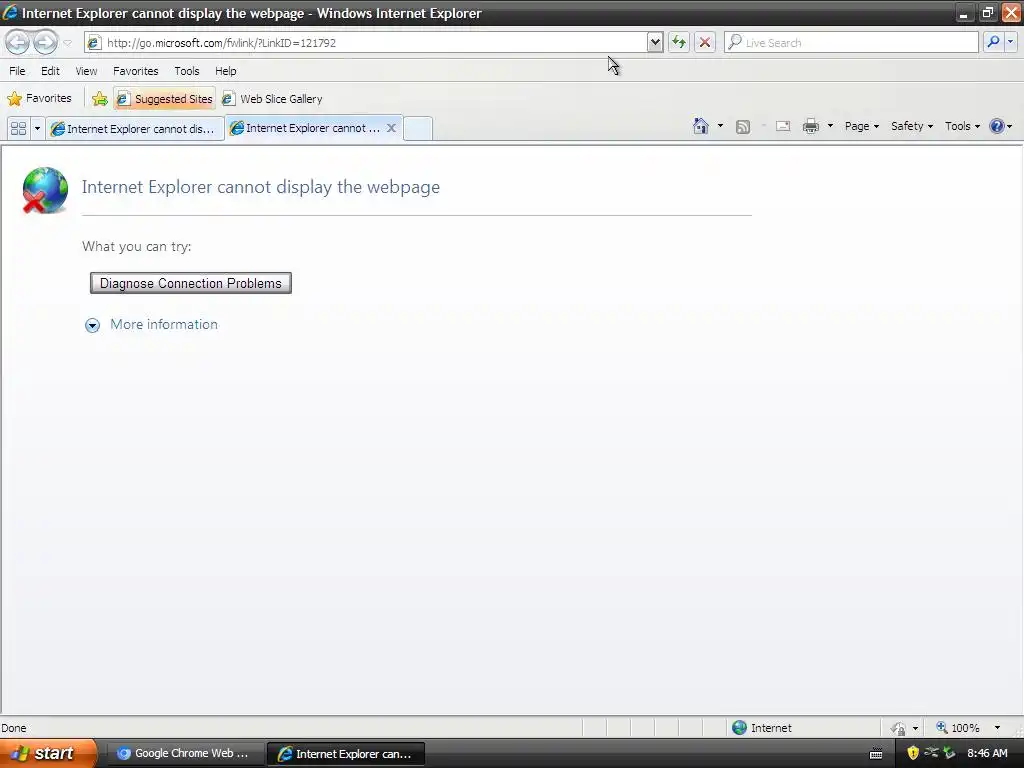Viewport: 1024px width, 768px height.
Task: Open Web Slice Gallery link
Action: [272, 99]
